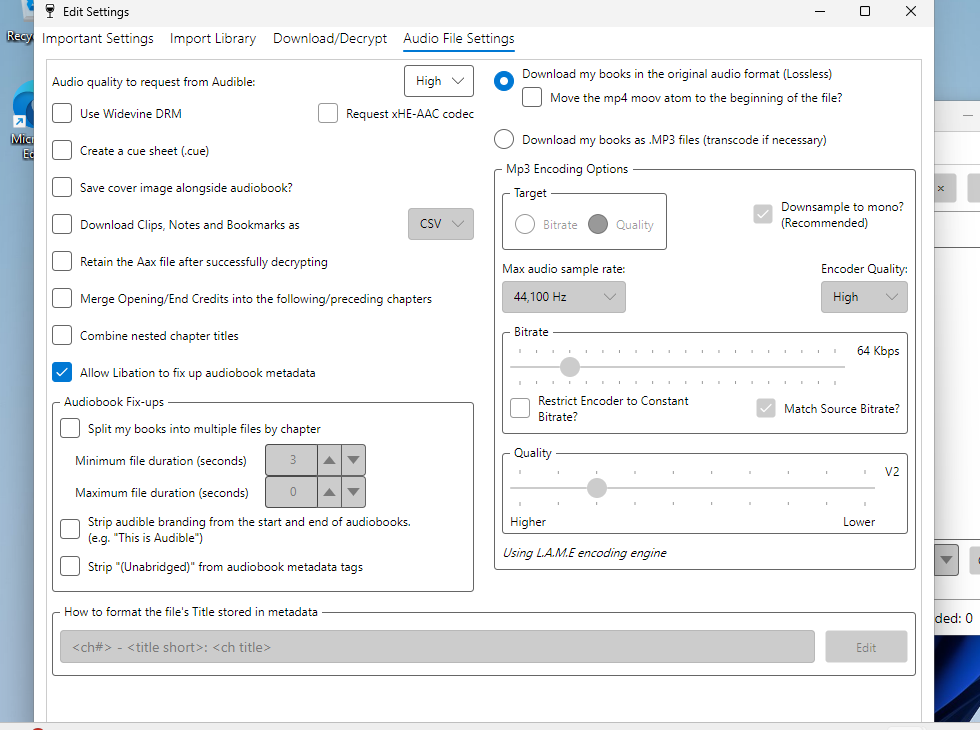
Task: Click the "Using L.A.M.E encoding engine" note
Action: tap(584, 552)
